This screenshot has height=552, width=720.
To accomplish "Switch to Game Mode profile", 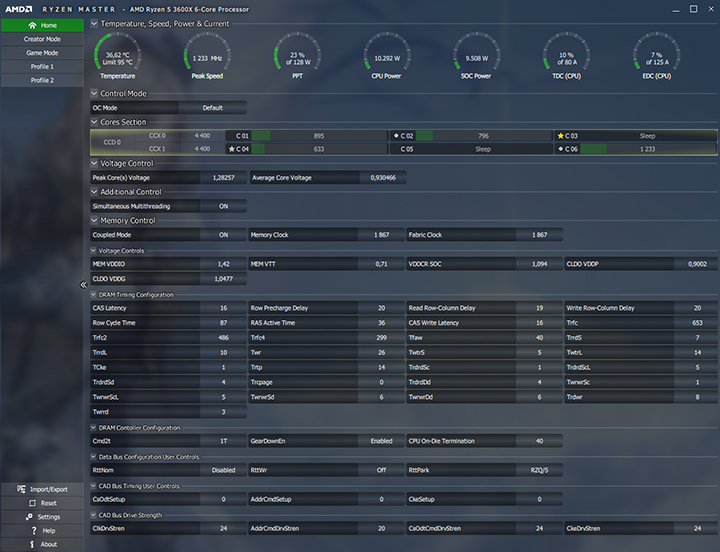I will [x=42, y=53].
